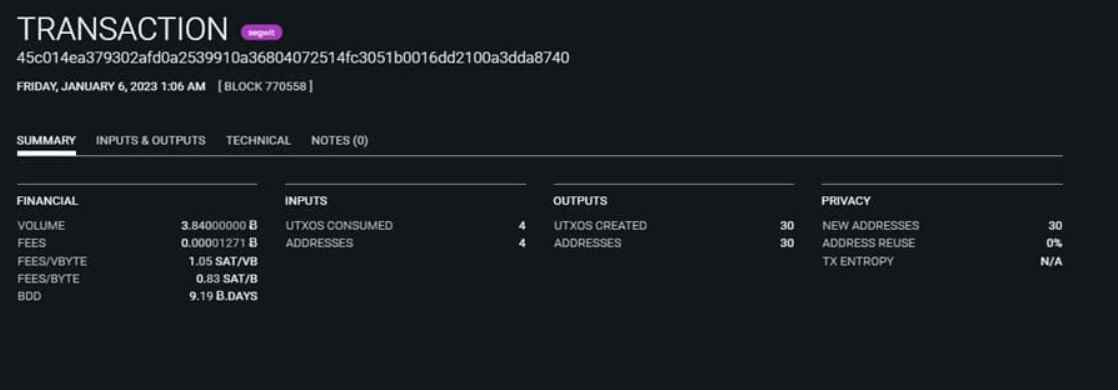Open the Technical tab

(258, 140)
